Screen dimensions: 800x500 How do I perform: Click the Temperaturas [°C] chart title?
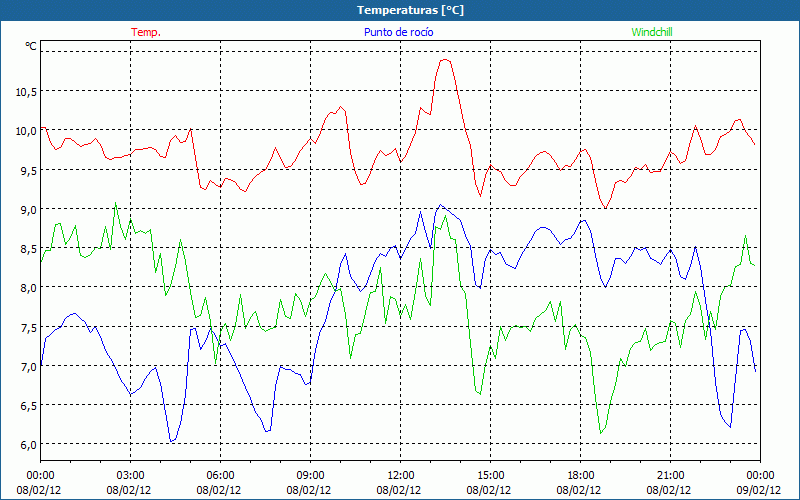pos(410,10)
